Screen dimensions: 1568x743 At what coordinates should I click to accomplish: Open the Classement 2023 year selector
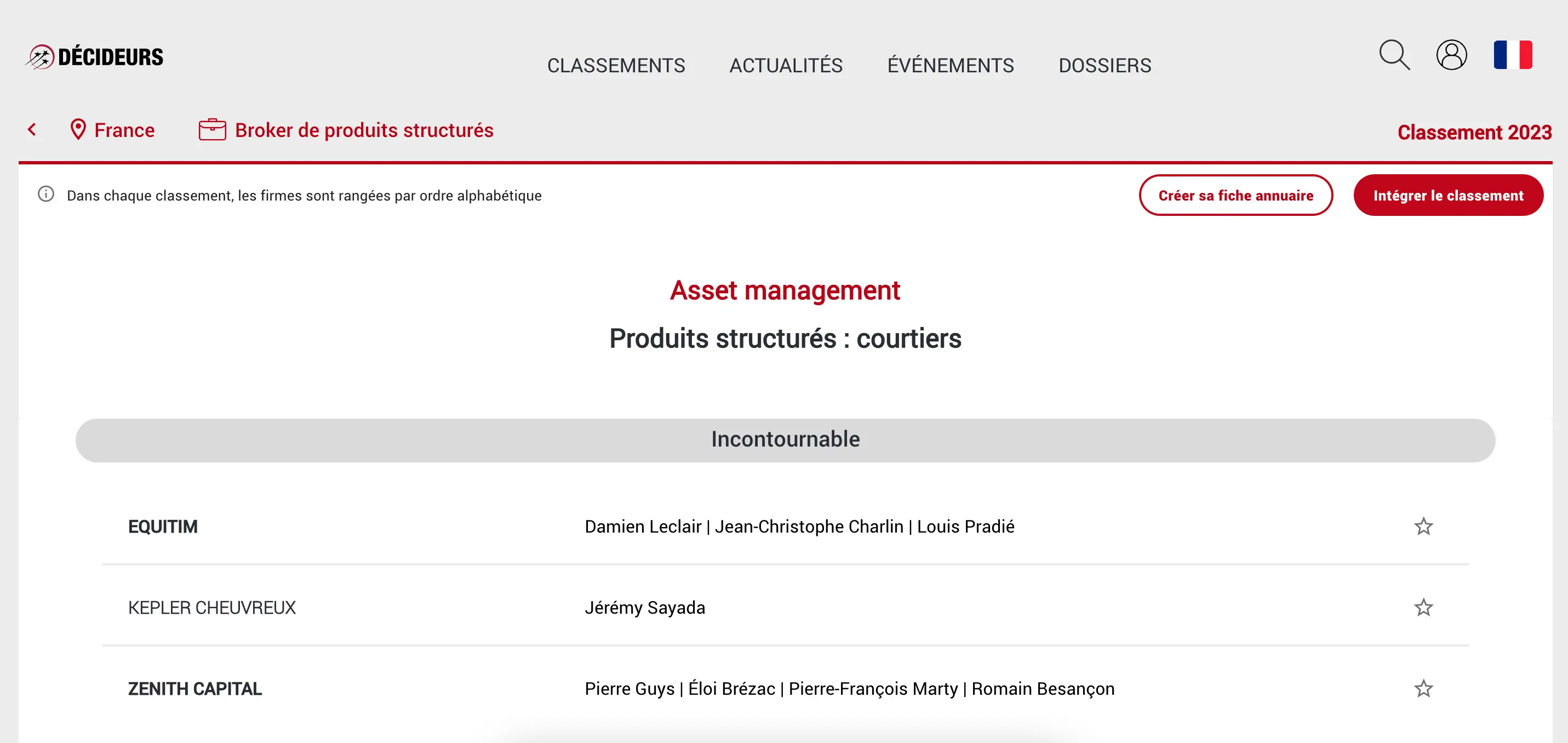pyautogui.click(x=1474, y=132)
